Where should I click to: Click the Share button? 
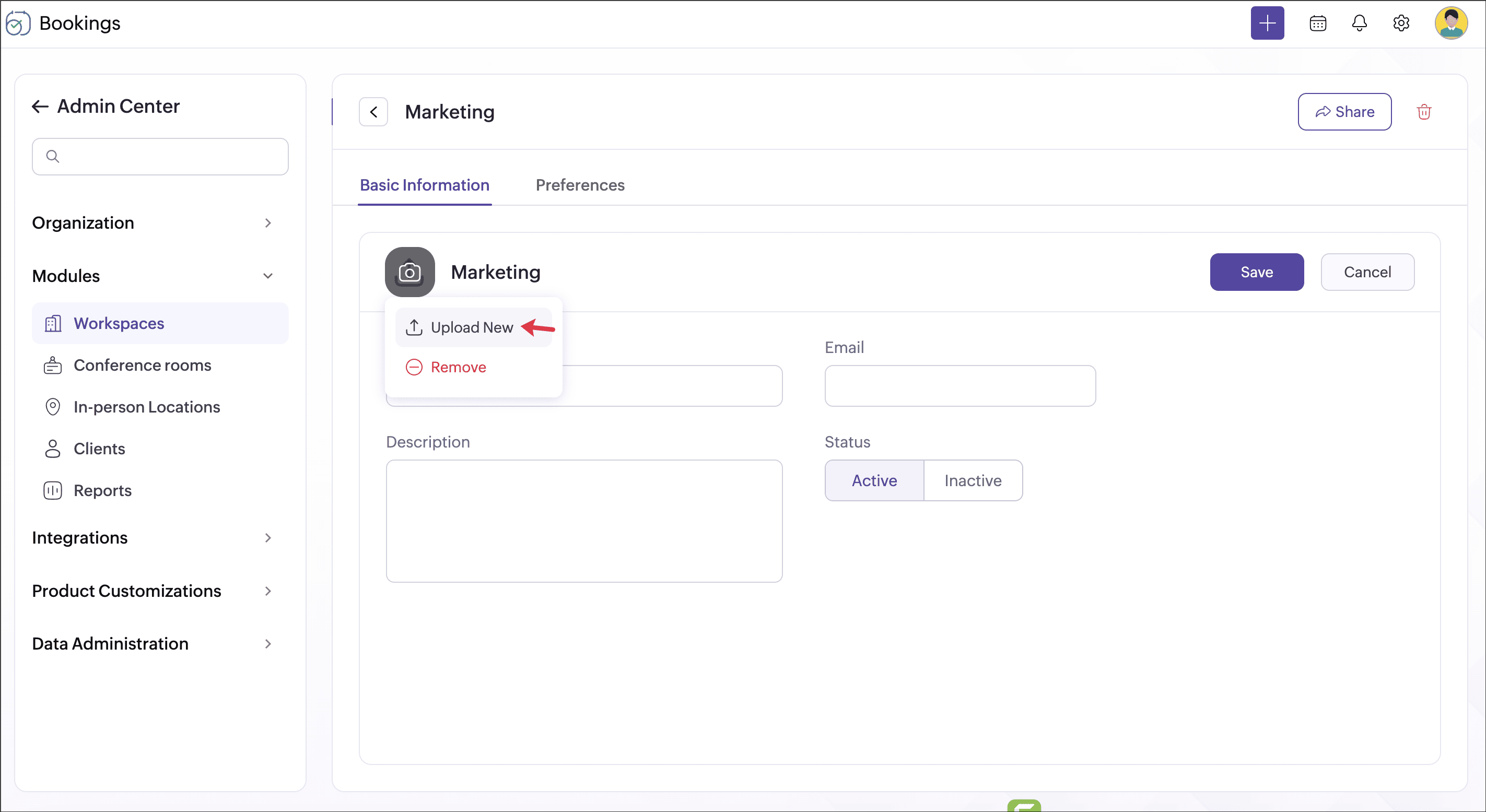(x=1344, y=112)
